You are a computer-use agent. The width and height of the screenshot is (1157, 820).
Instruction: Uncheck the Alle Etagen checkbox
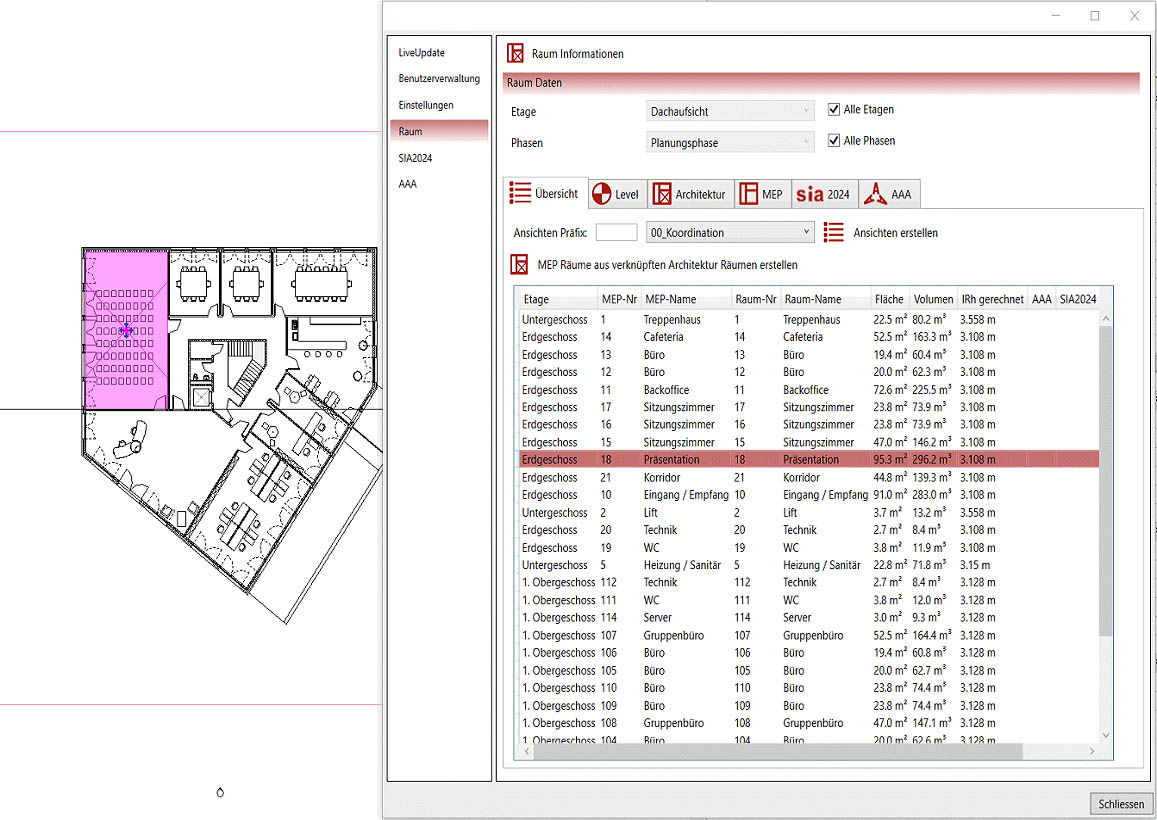point(835,110)
